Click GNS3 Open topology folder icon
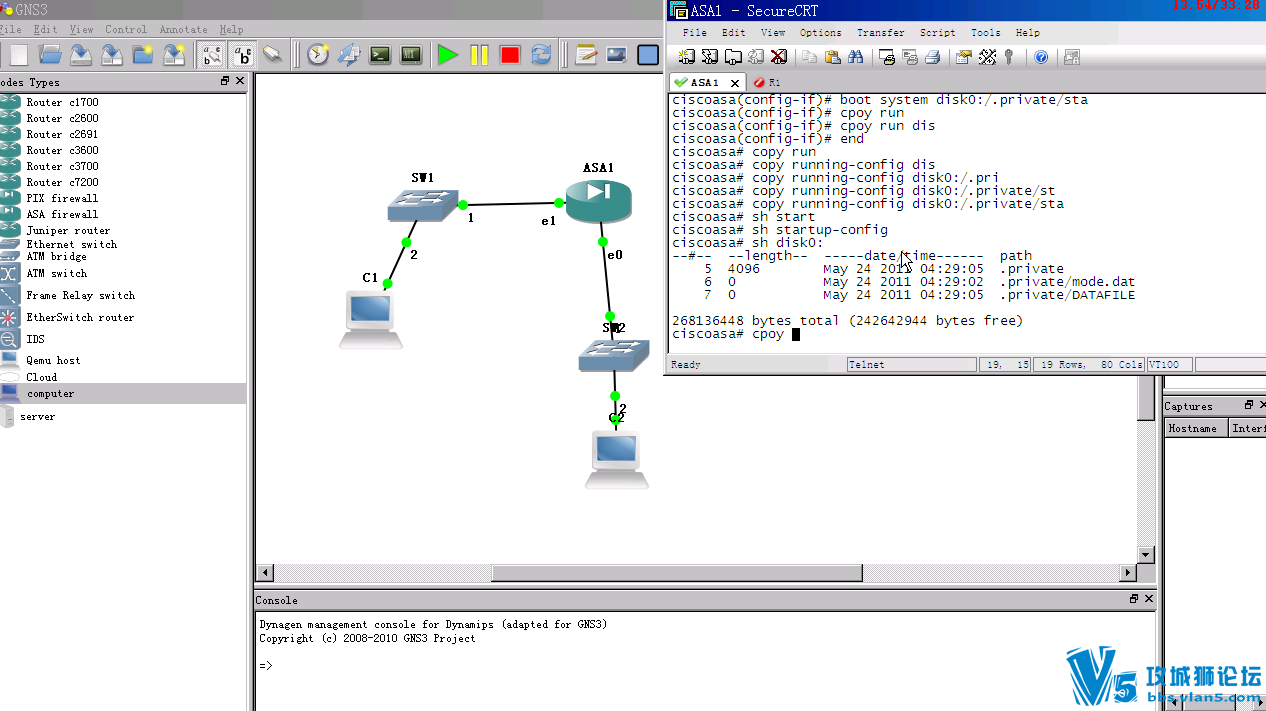This screenshot has width=1266, height=711. [50, 55]
